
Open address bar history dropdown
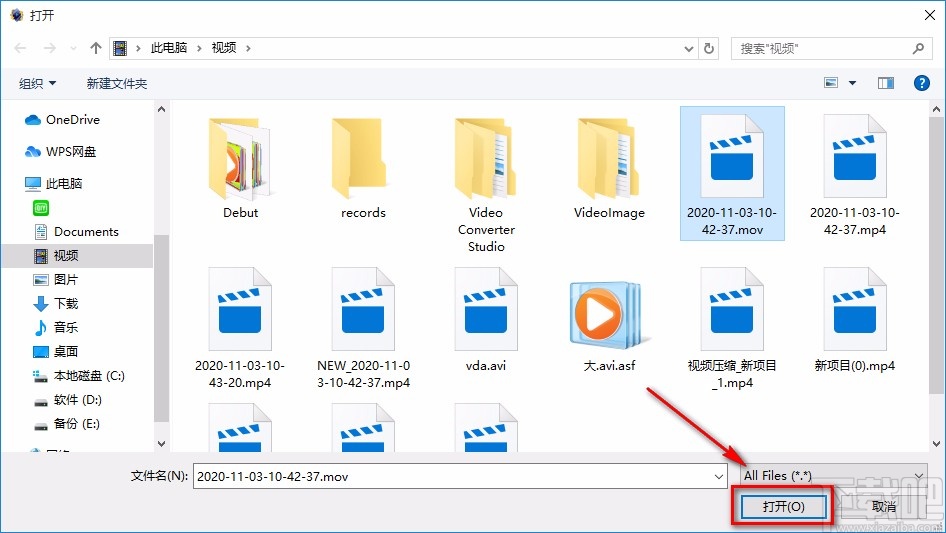coord(688,49)
